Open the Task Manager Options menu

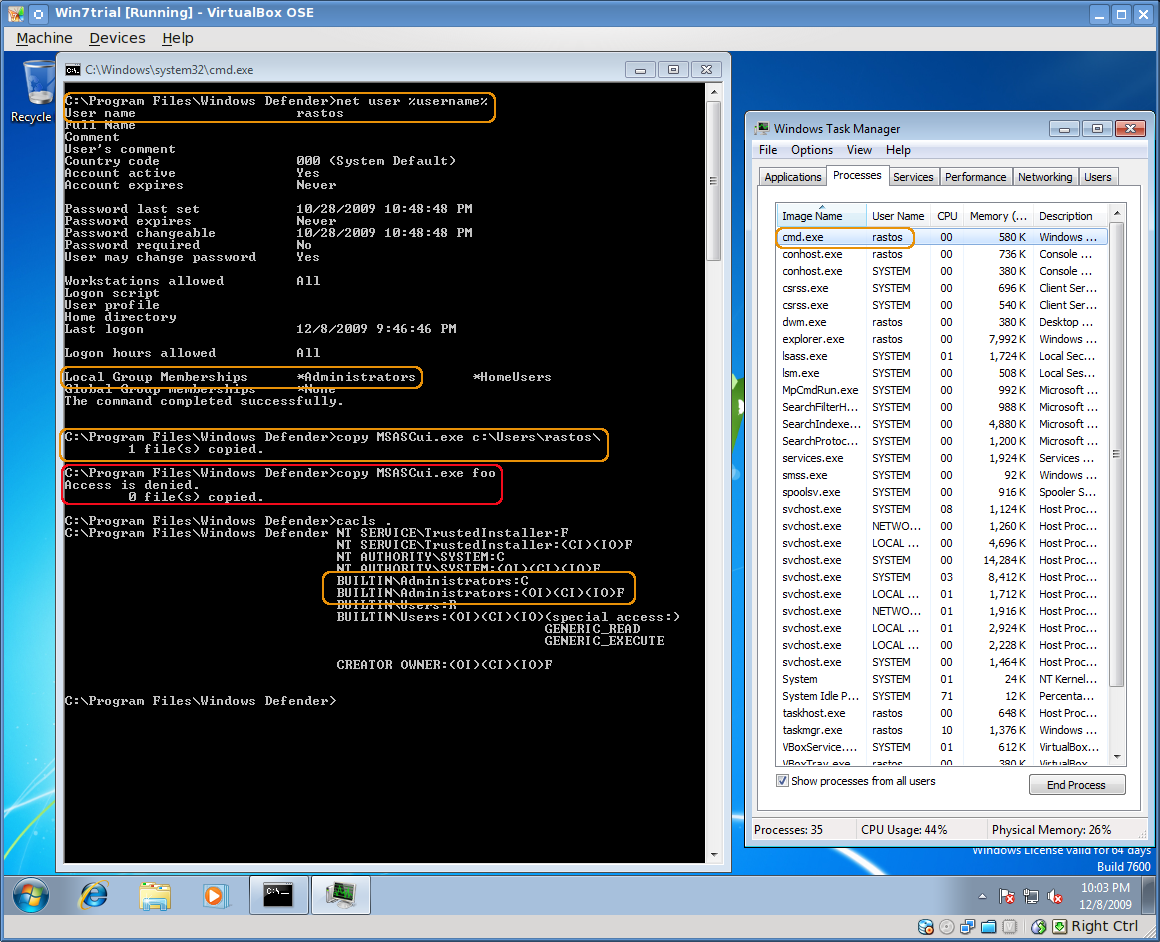pos(812,149)
